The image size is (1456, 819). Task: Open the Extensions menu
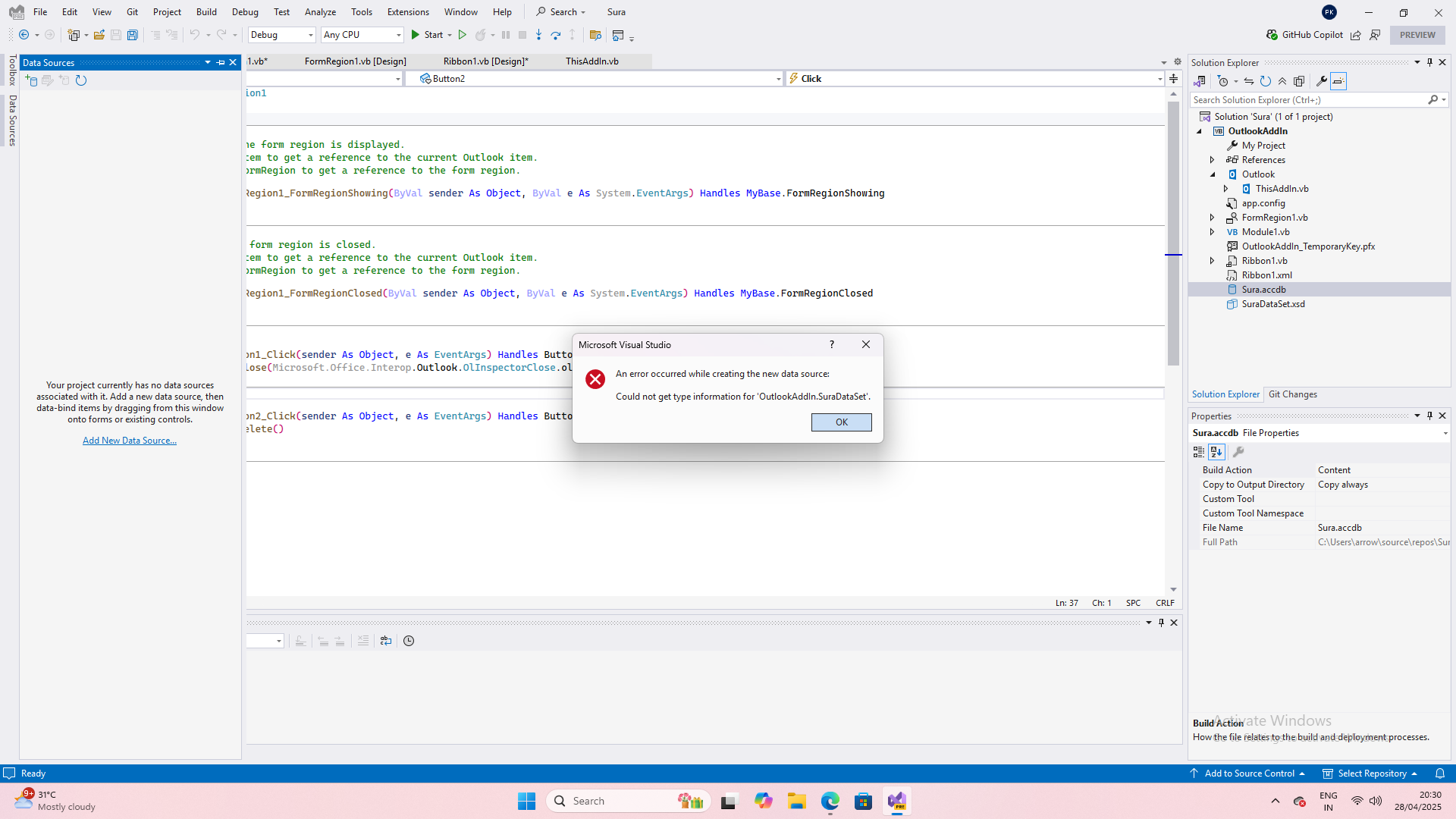[x=408, y=12]
